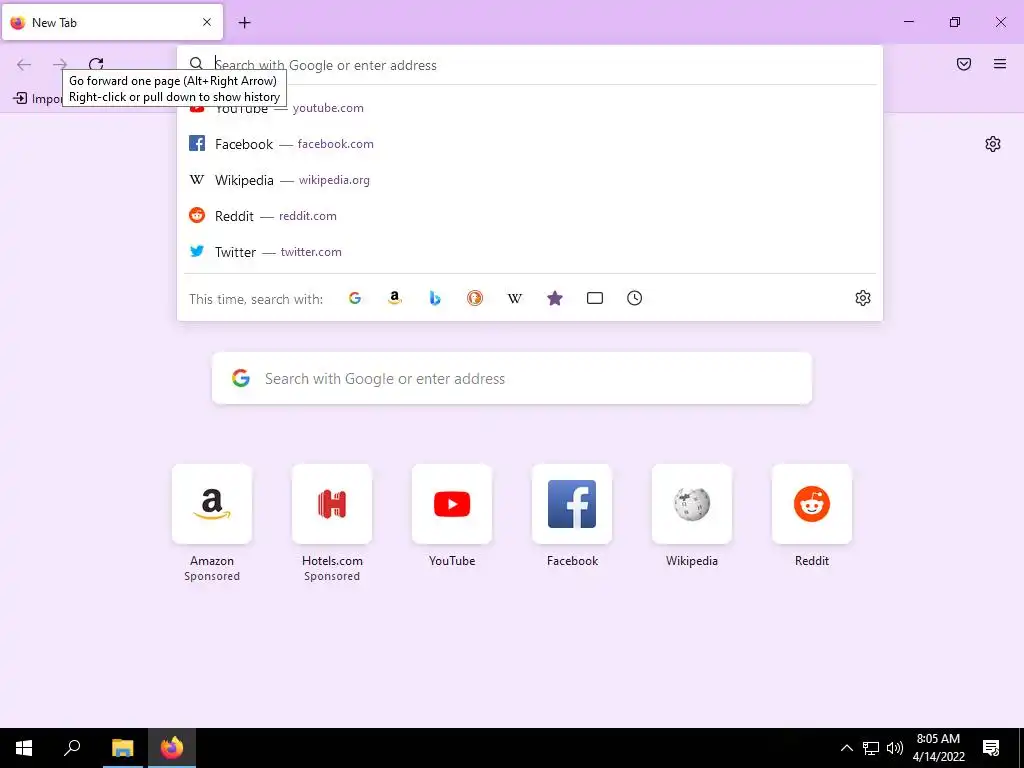
Task: Search this time with Wikipedia icon
Action: (x=515, y=298)
